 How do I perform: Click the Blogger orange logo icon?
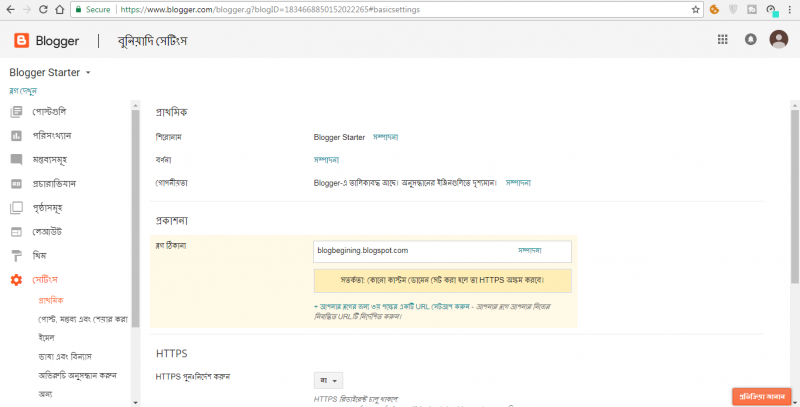pyautogui.click(x=21, y=40)
